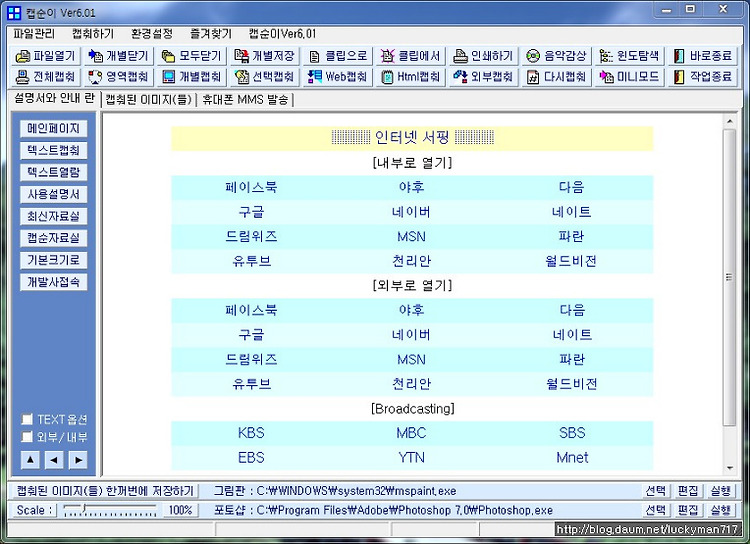This screenshot has height=544, width=750.
Task: Click 선택 button in 그림판 row
Action: click(655, 491)
